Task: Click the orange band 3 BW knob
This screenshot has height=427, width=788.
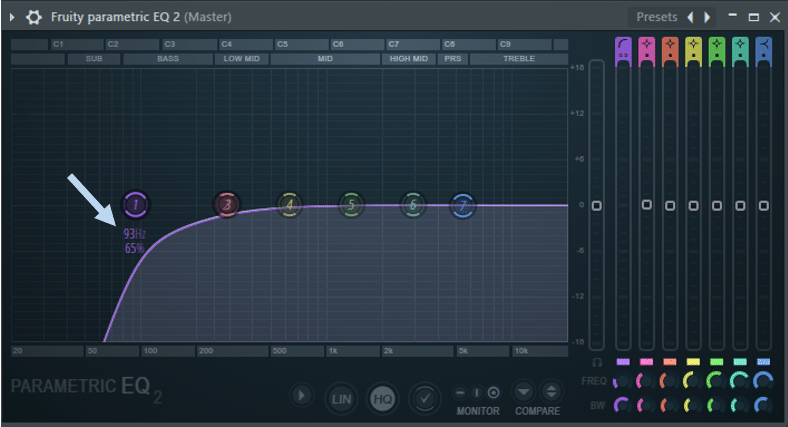Action: coord(668,404)
